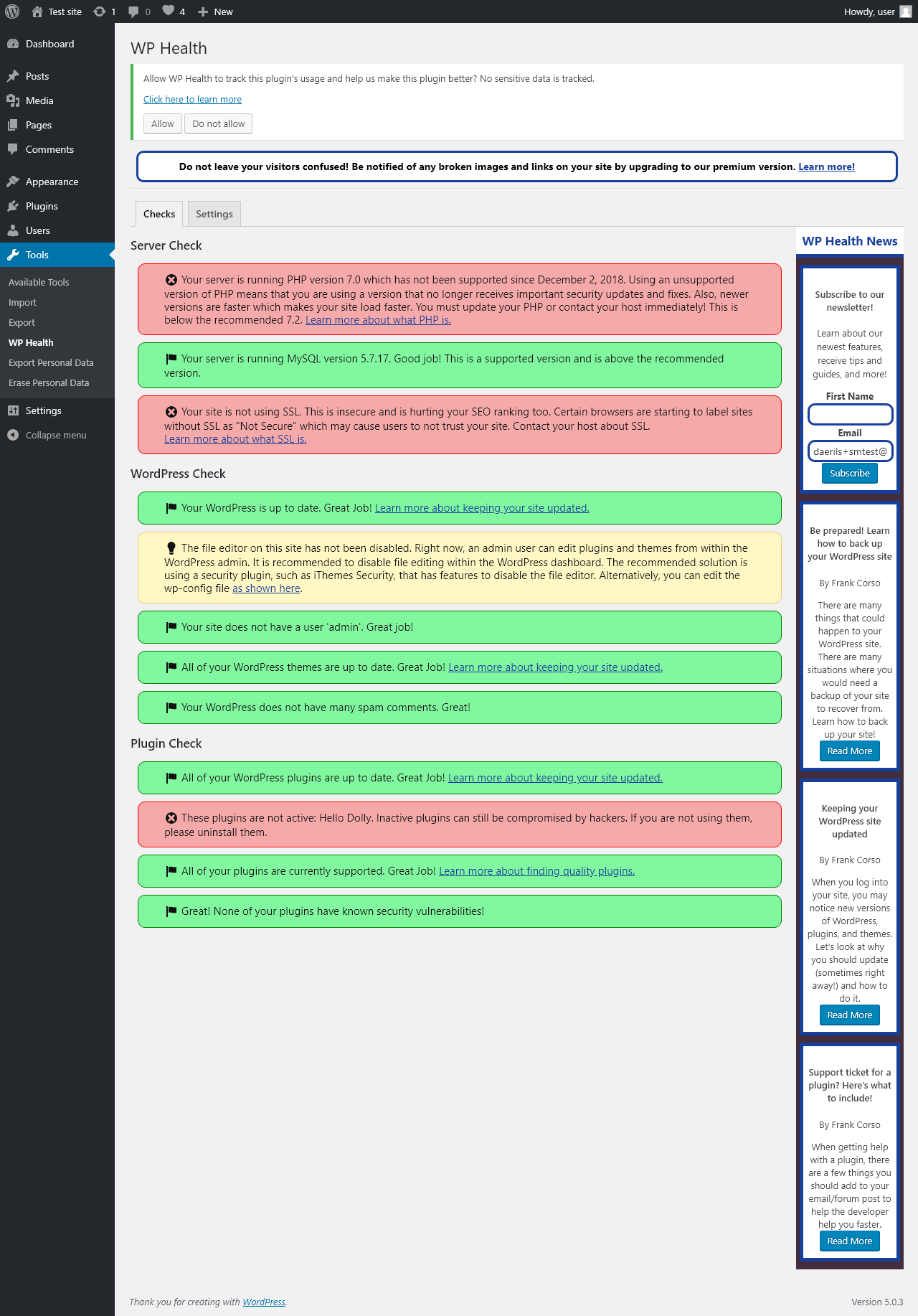This screenshot has width=918, height=1316.
Task: Click the Howdy, user account text
Action: tap(869, 11)
